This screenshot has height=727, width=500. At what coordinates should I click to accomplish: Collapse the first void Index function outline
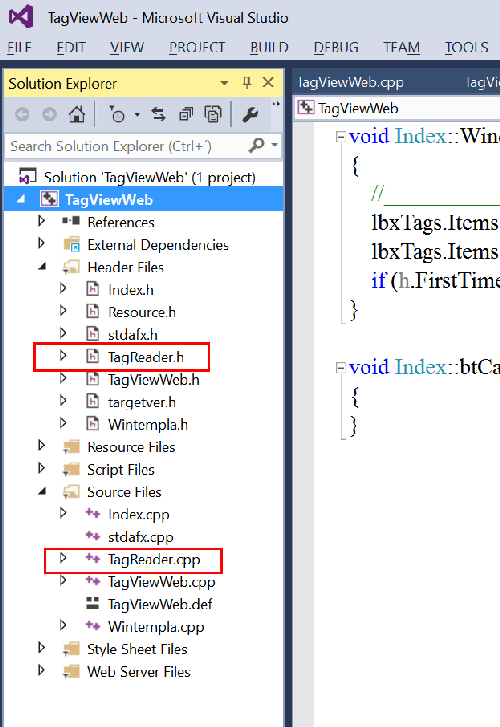click(340, 136)
